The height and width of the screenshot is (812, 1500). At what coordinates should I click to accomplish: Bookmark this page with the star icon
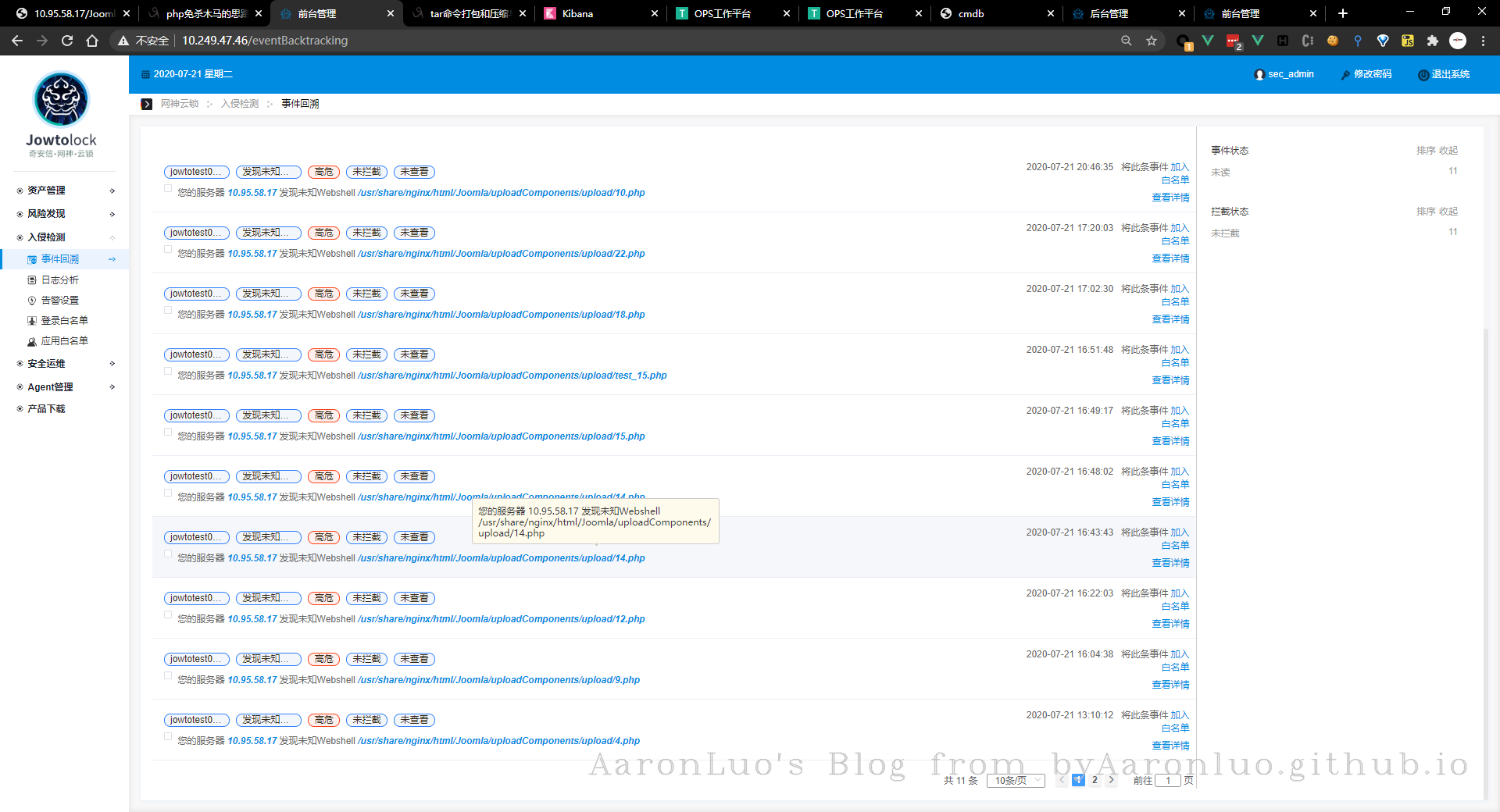coord(1151,41)
